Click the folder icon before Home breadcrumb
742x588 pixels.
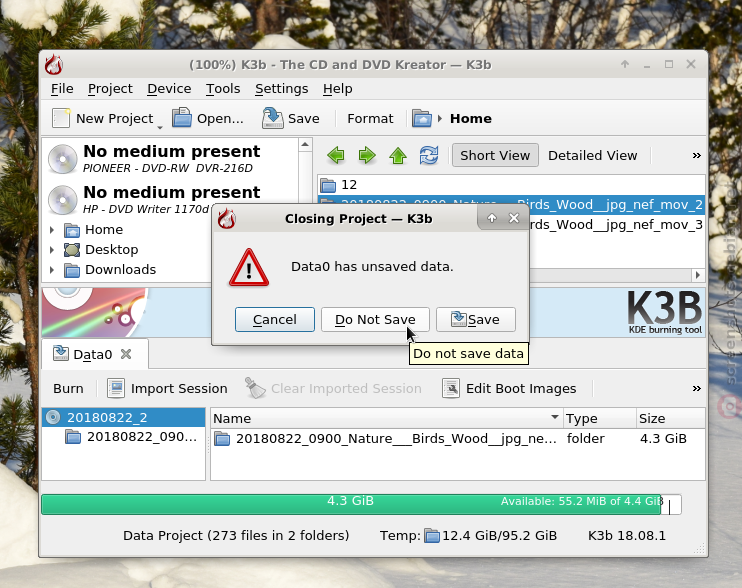(422, 118)
